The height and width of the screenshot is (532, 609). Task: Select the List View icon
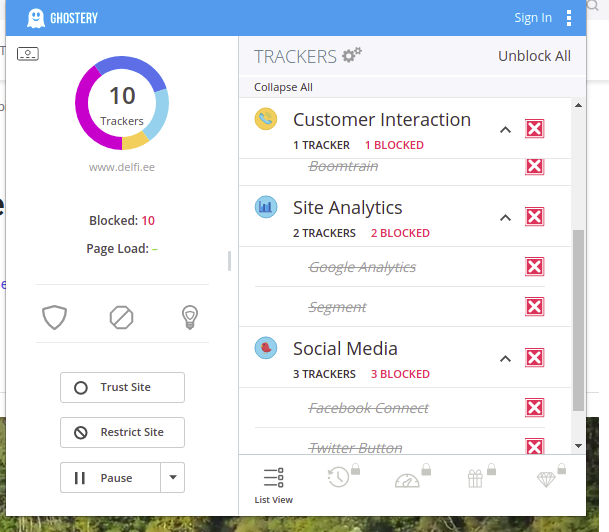point(273,478)
